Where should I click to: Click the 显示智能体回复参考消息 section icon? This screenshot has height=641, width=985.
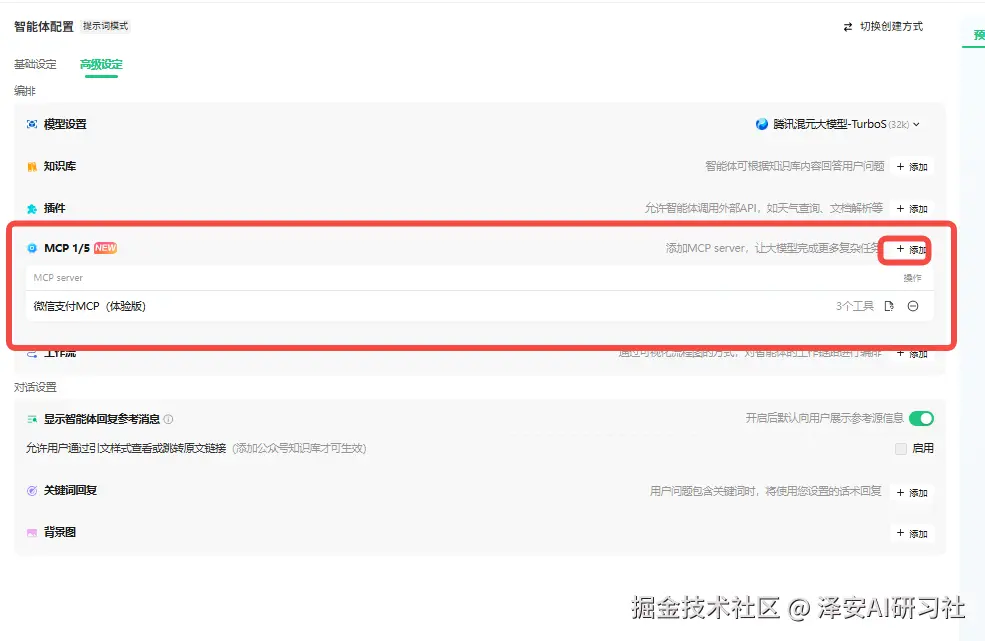[x=32, y=419]
